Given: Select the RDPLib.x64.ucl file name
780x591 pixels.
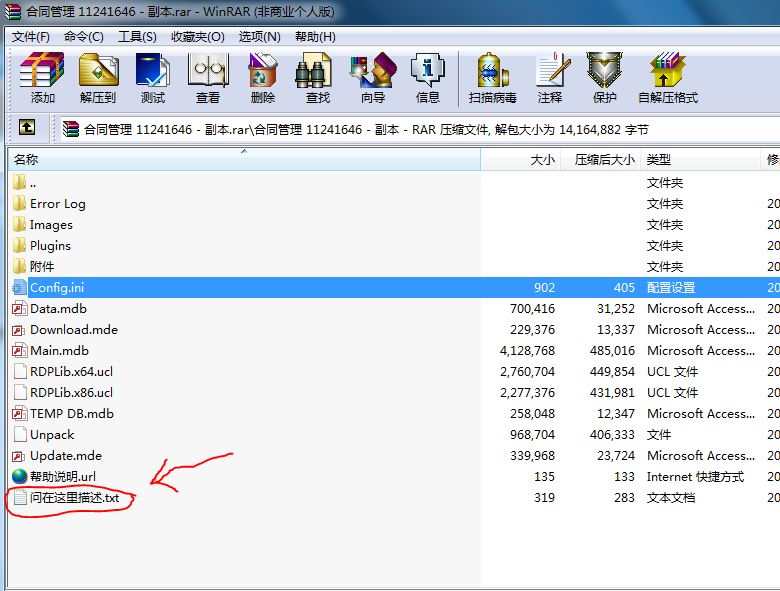Looking at the screenshot, I should point(72,371).
